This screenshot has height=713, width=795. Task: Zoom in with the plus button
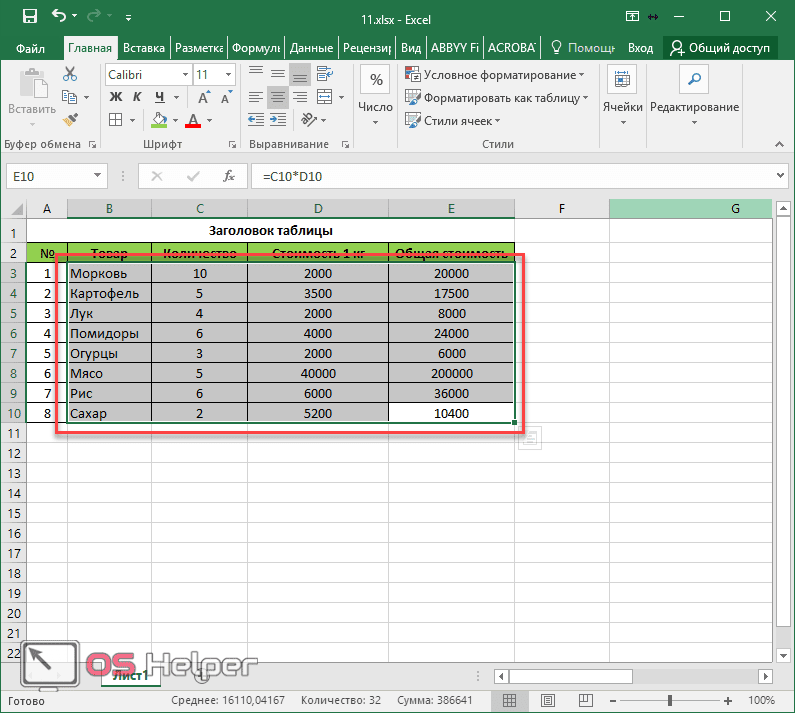pyautogui.click(x=728, y=701)
